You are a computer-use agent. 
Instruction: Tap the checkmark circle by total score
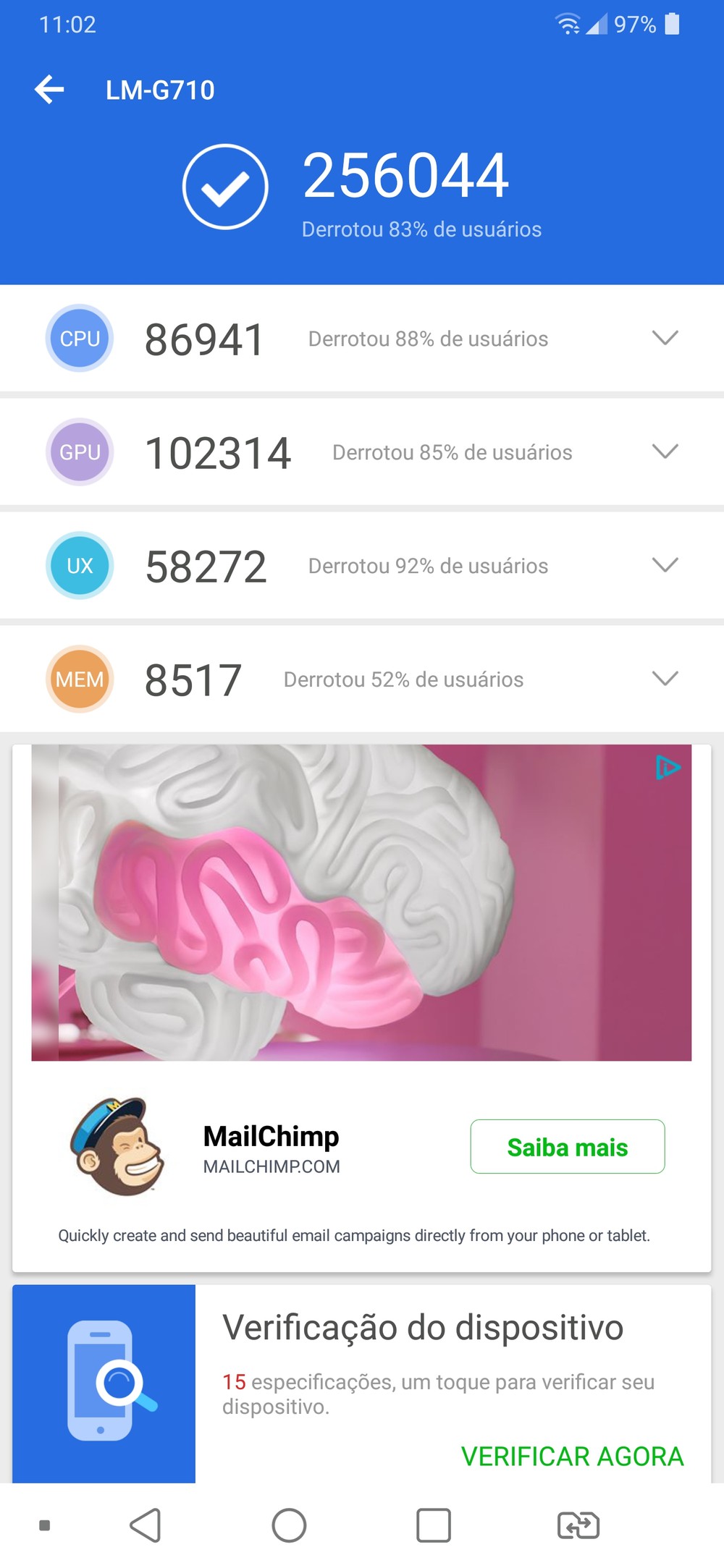click(x=225, y=187)
